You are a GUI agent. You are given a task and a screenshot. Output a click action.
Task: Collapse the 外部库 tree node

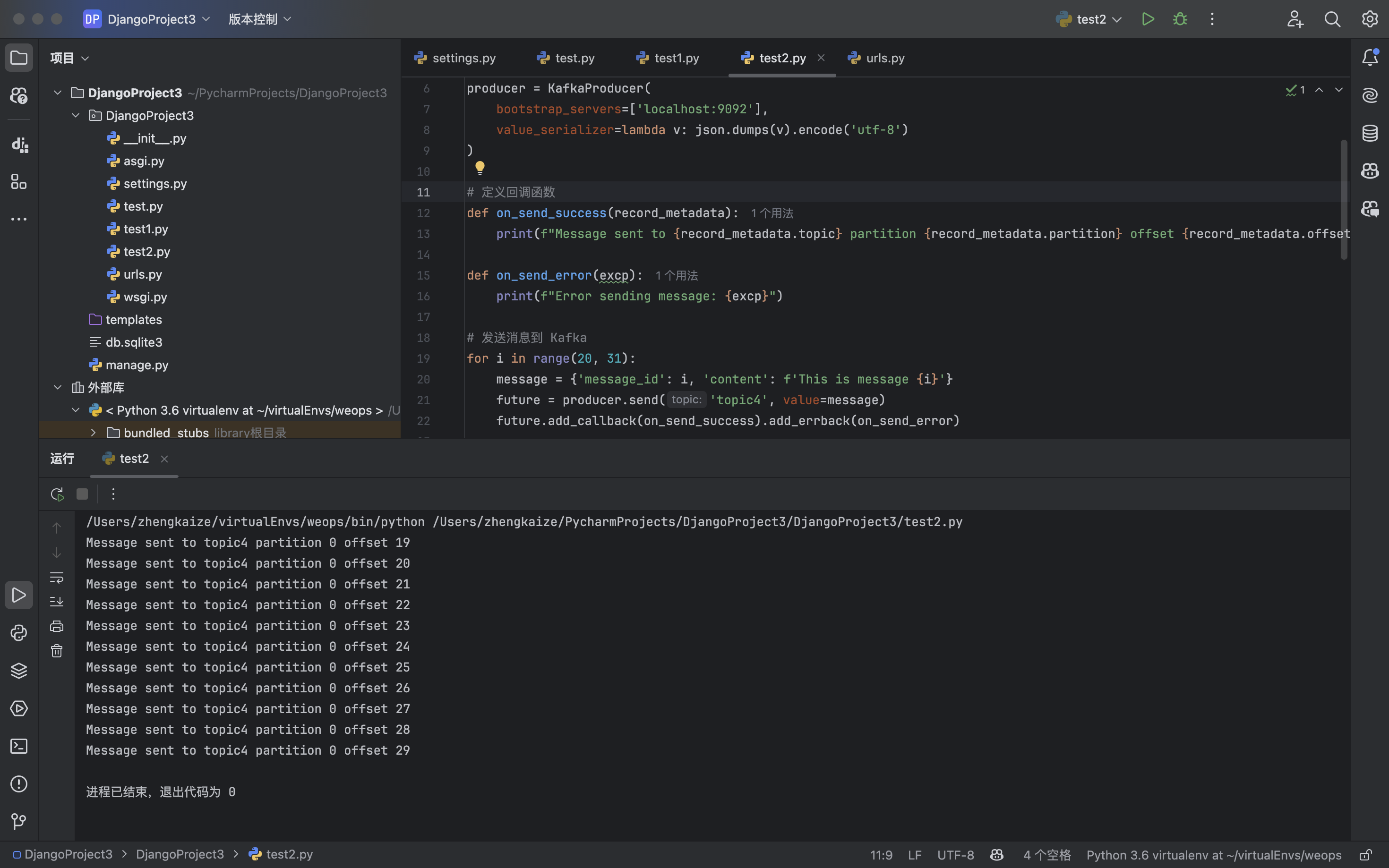[x=58, y=388]
